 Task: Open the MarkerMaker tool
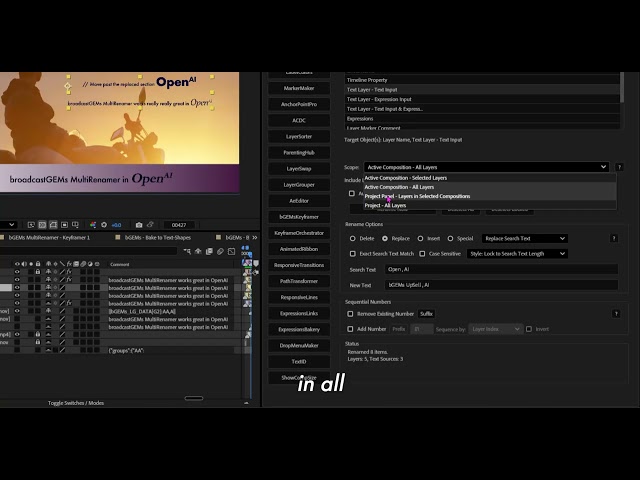[299, 88]
